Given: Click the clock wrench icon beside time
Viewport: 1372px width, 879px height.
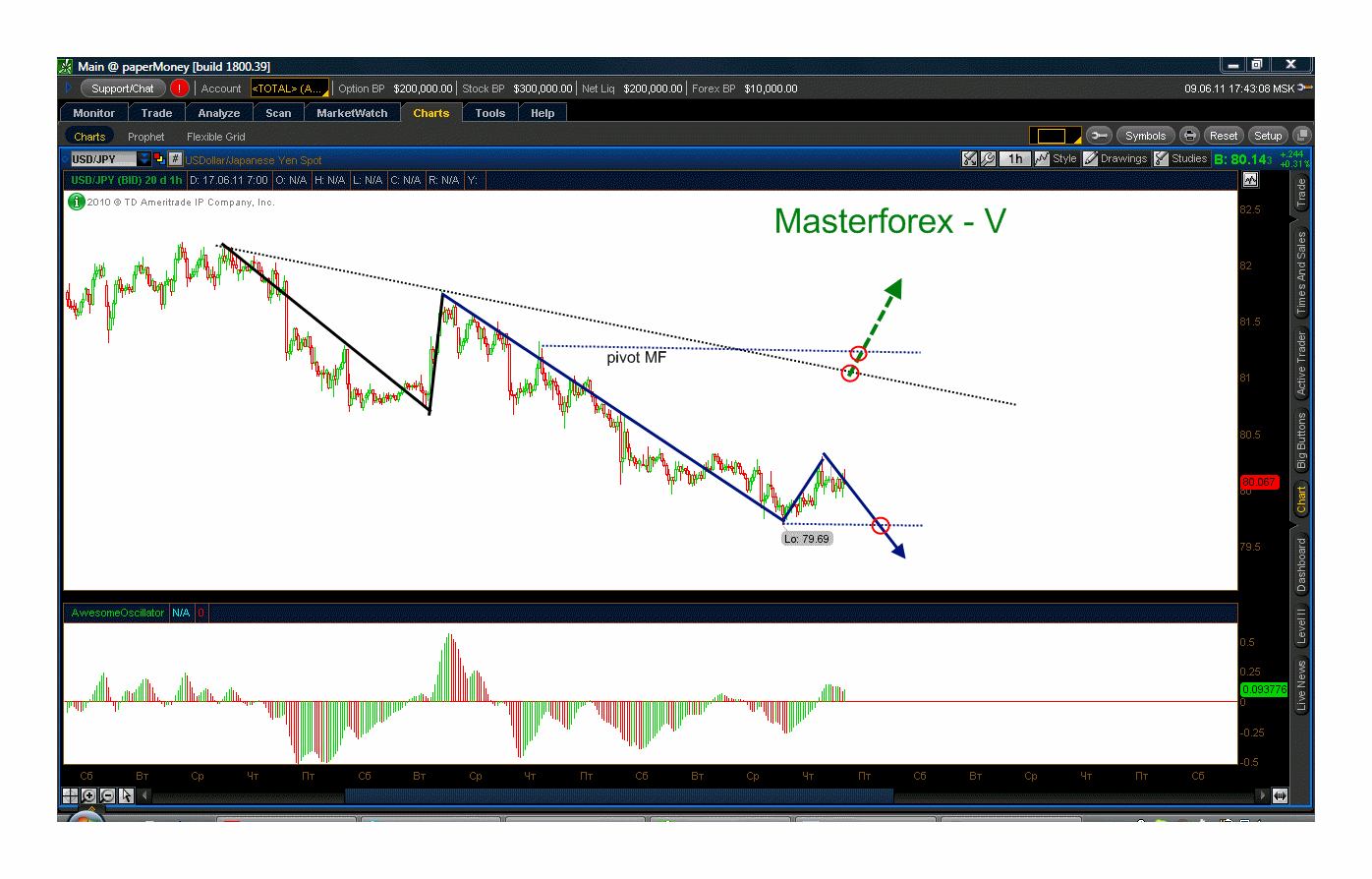Looking at the screenshot, I should point(1304,88).
